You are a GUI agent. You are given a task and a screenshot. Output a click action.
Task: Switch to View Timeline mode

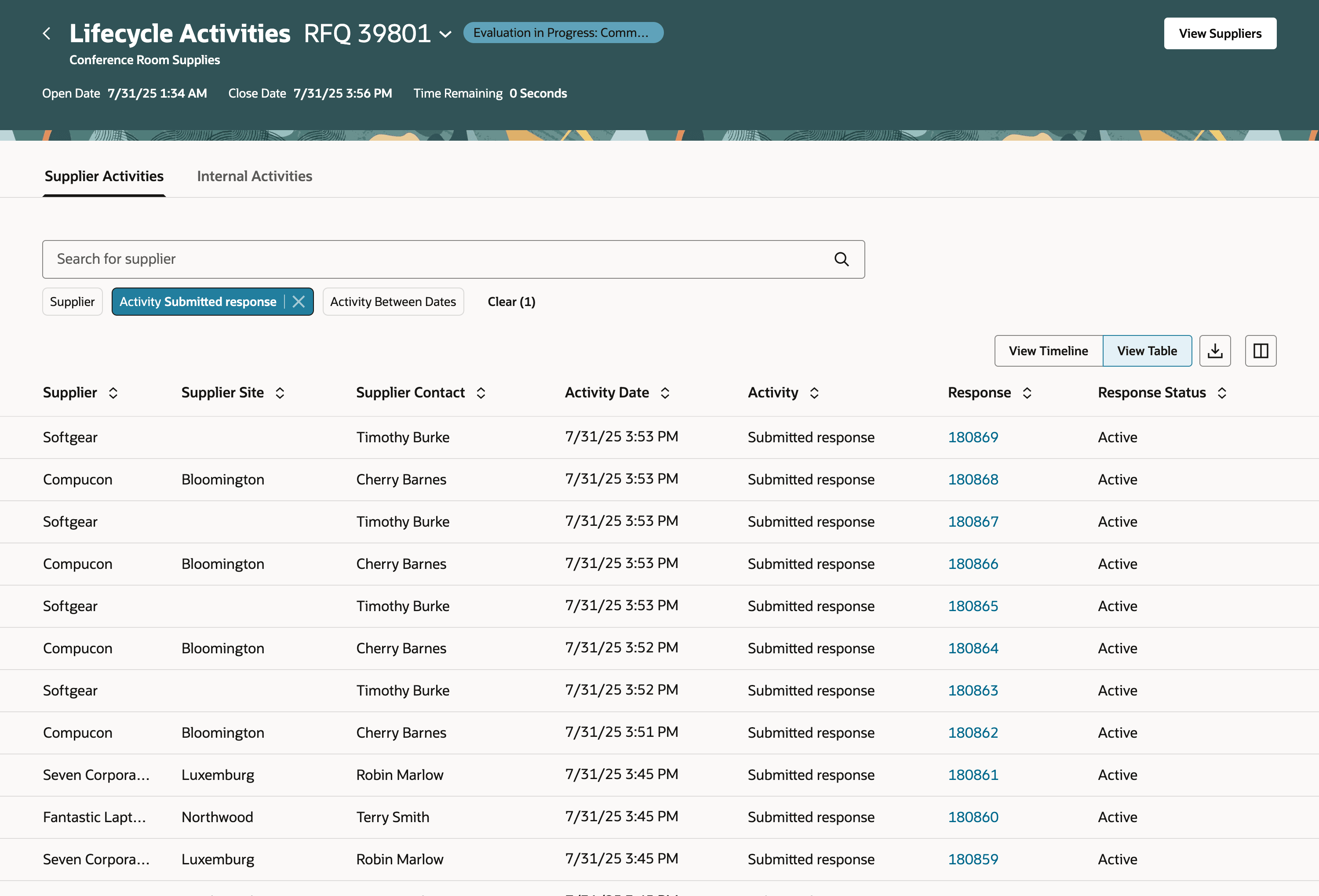(1048, 351)
